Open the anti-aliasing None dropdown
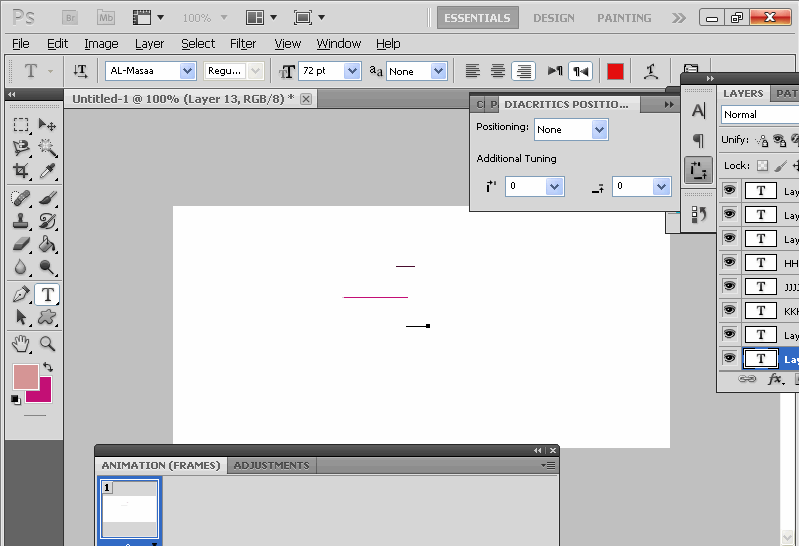 [x=438, y=71]
